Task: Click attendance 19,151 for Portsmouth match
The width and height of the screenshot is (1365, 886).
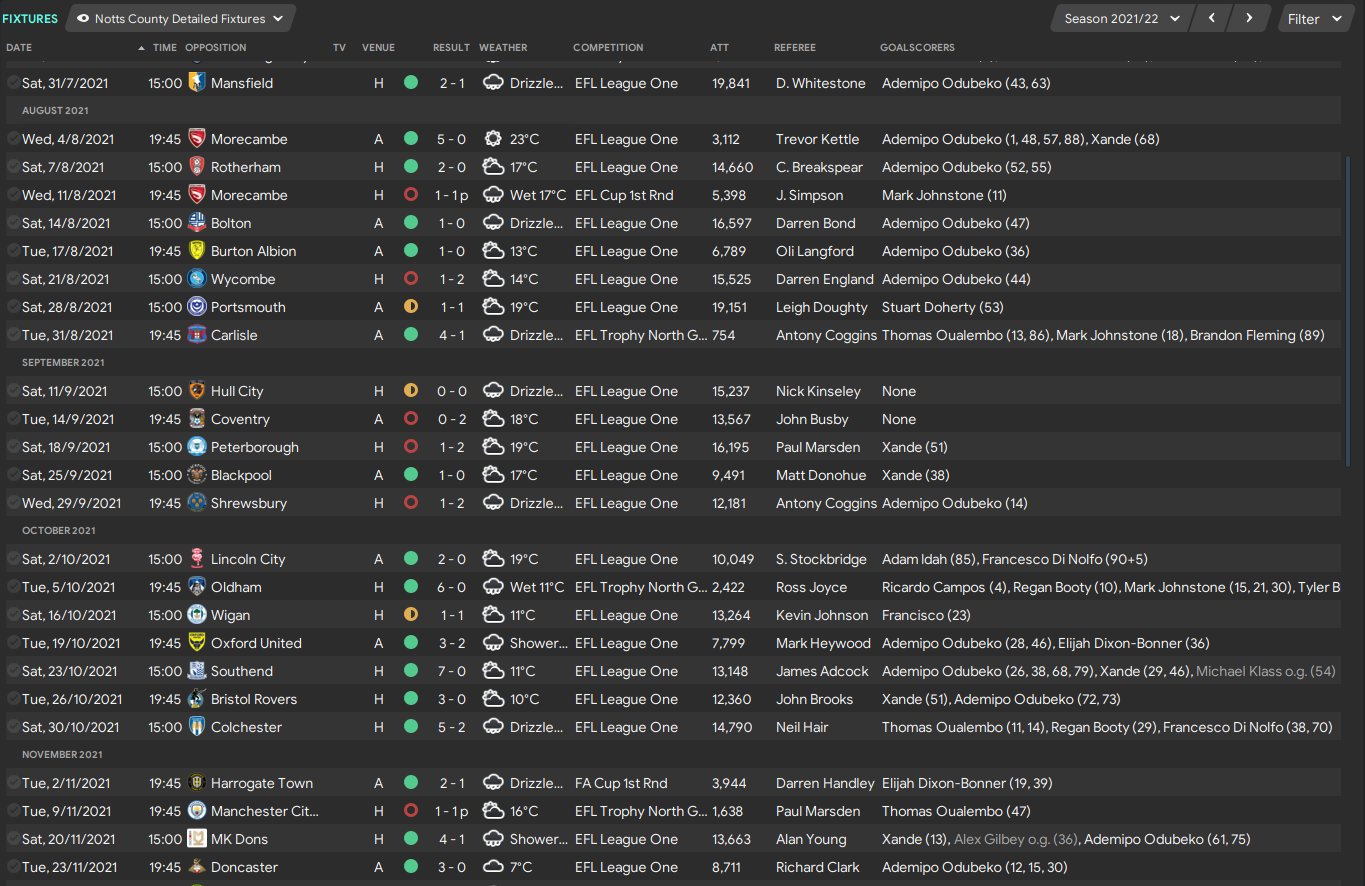Action: 731,307
